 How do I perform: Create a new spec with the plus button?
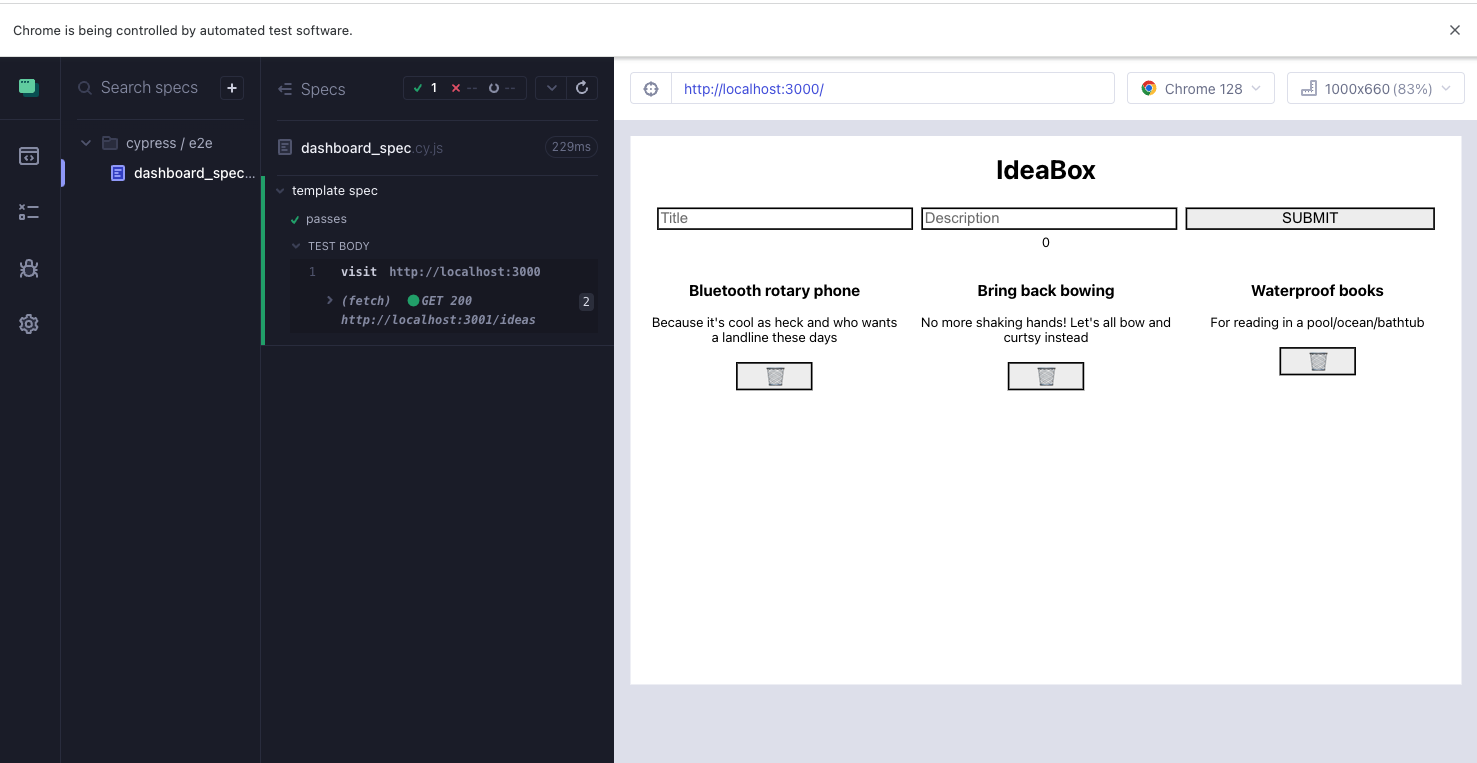click(231, 88)
